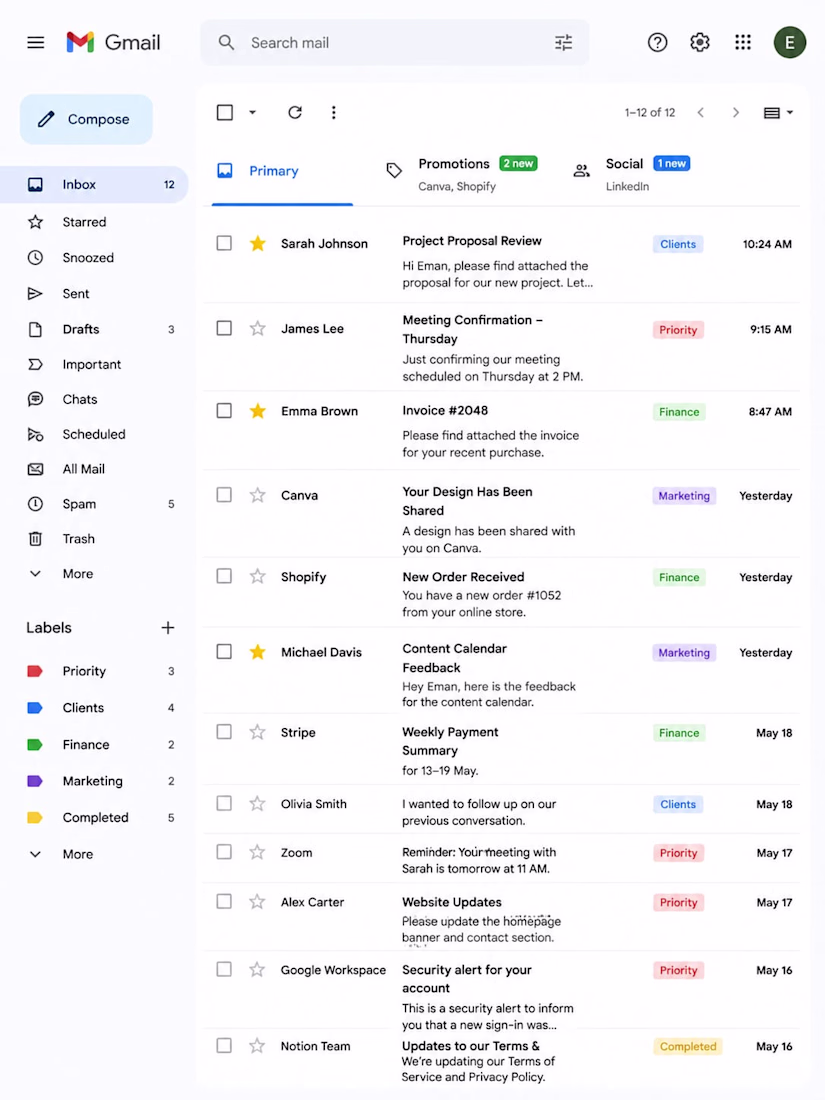Open the Inbox folder
The height and width of the screenshot is (1100, 825).
click(x=94, y=185)
